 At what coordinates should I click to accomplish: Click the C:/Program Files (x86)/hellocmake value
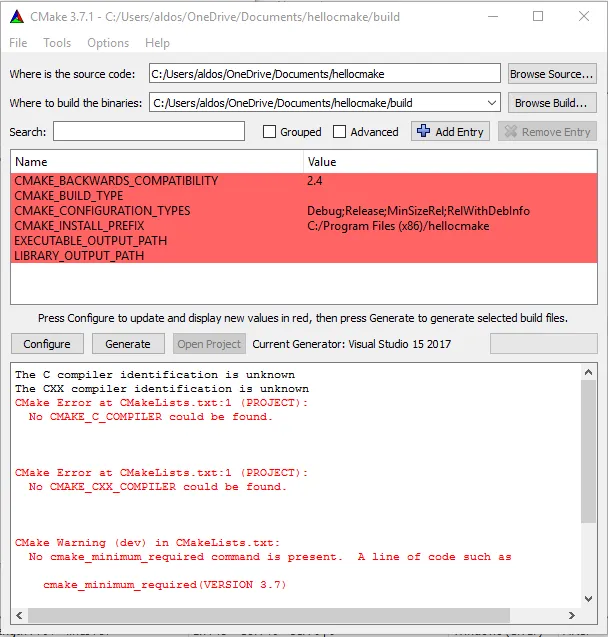398,226
